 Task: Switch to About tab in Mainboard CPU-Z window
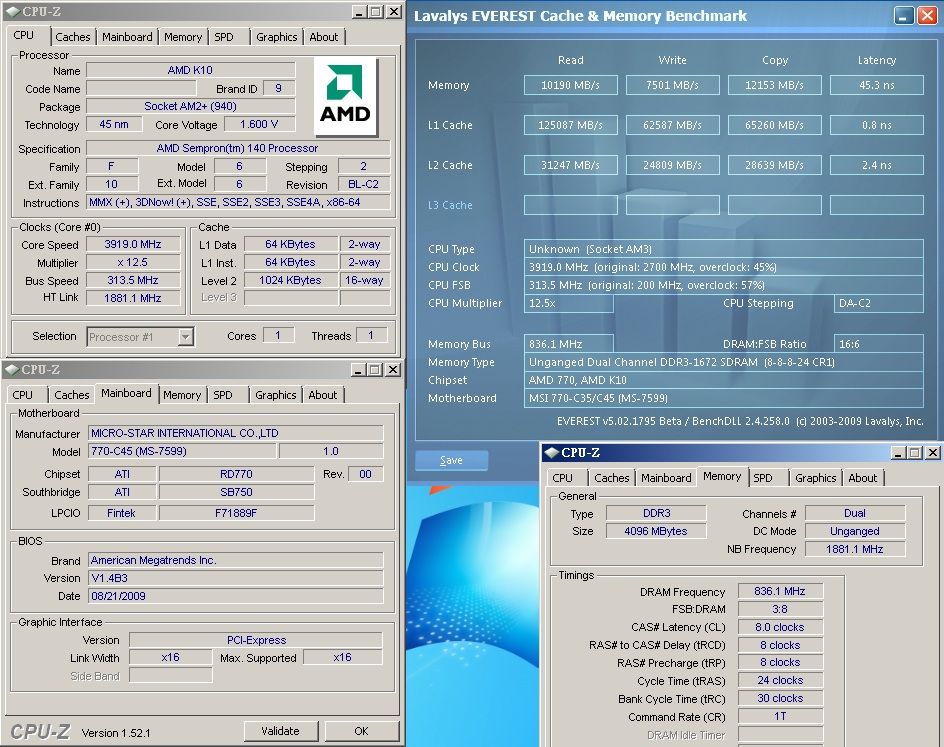pyautogui.click(x=323, y=395)
